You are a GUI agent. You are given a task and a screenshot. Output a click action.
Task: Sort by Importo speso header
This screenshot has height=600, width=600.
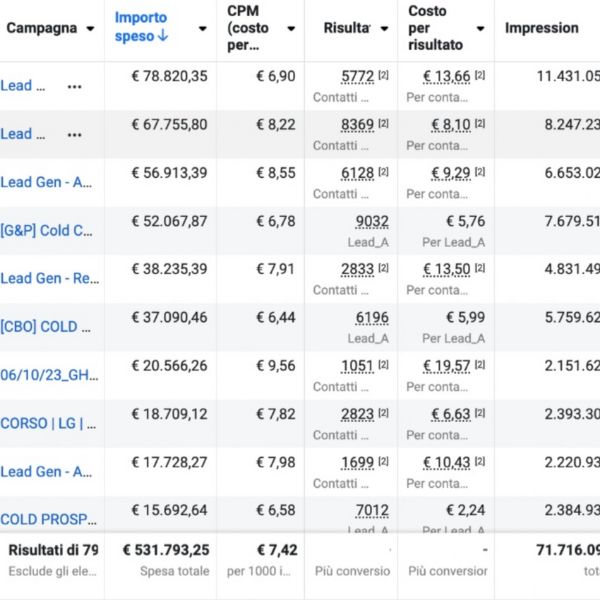coord(141,27)
